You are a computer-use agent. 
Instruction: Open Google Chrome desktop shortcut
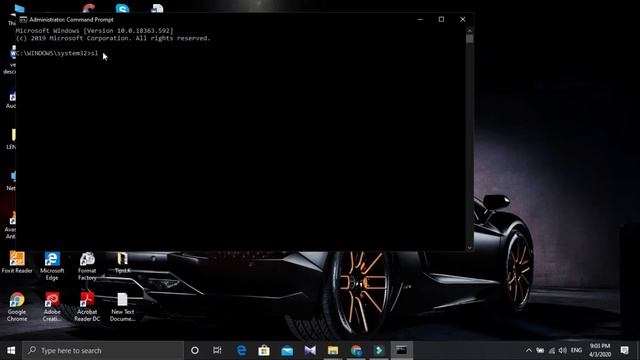pos(17,307)
